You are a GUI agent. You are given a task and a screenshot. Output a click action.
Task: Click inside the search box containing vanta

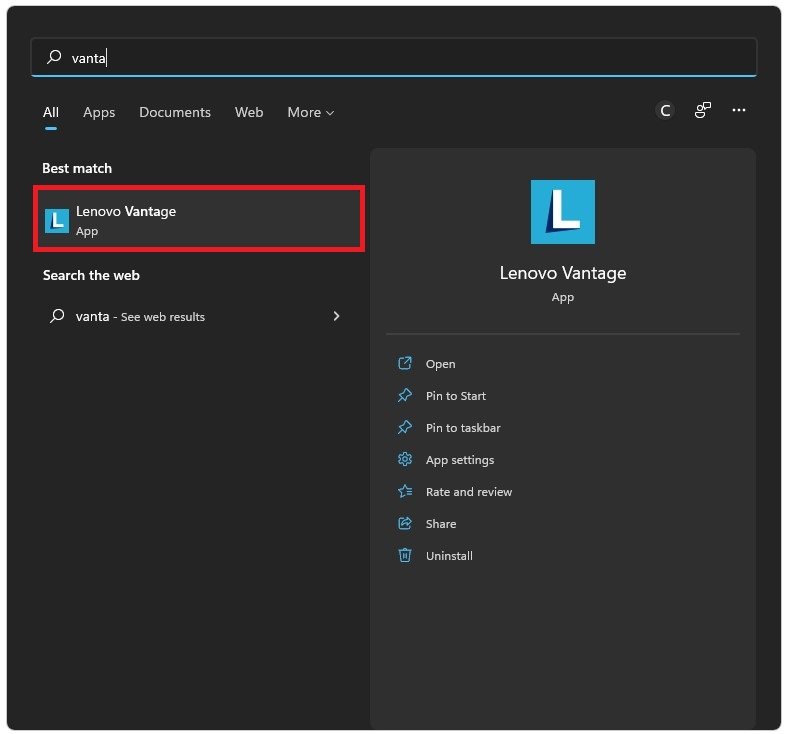click(x=400, y=58)
